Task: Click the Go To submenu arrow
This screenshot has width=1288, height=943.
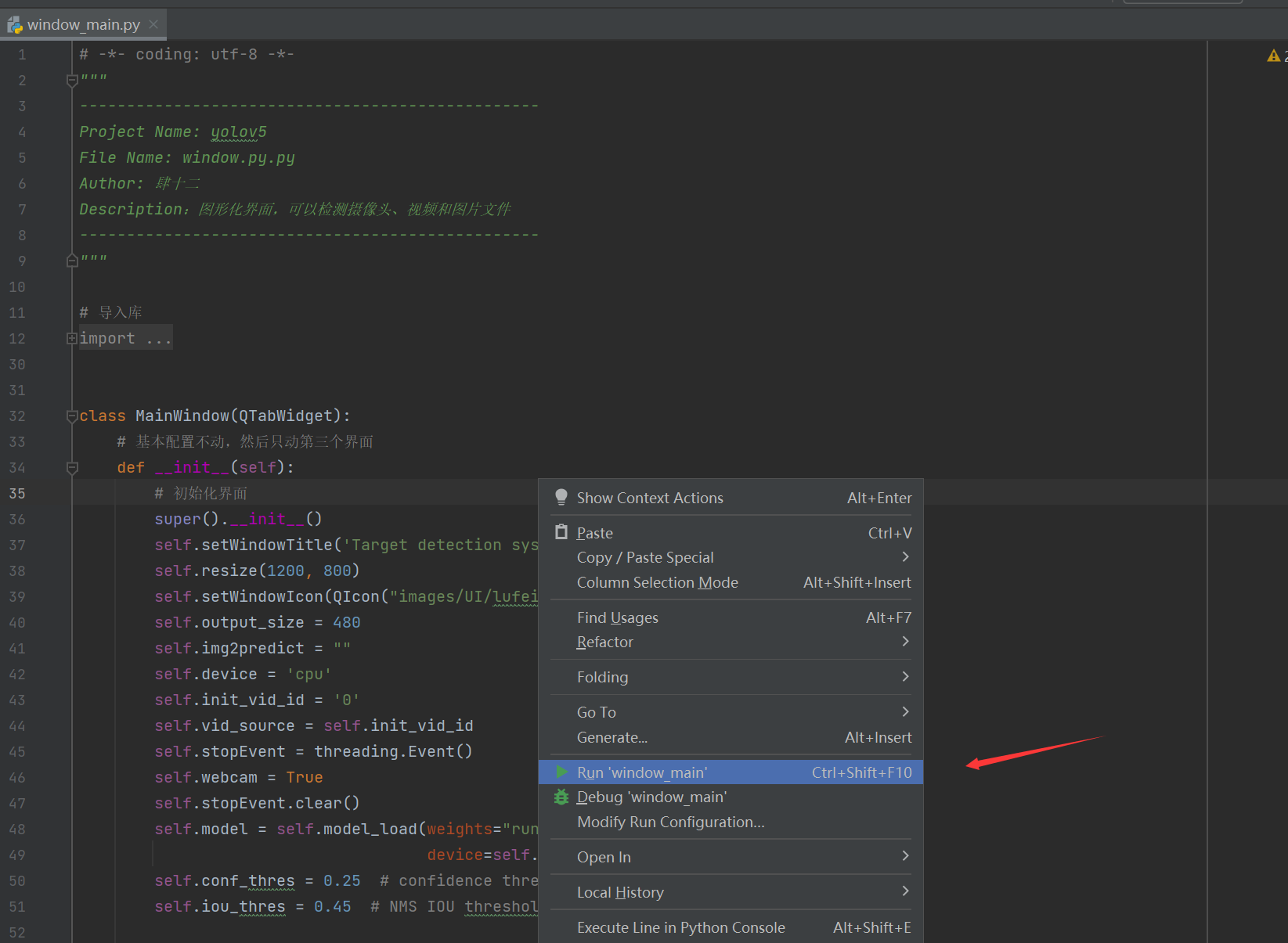Action: [906, 711]
